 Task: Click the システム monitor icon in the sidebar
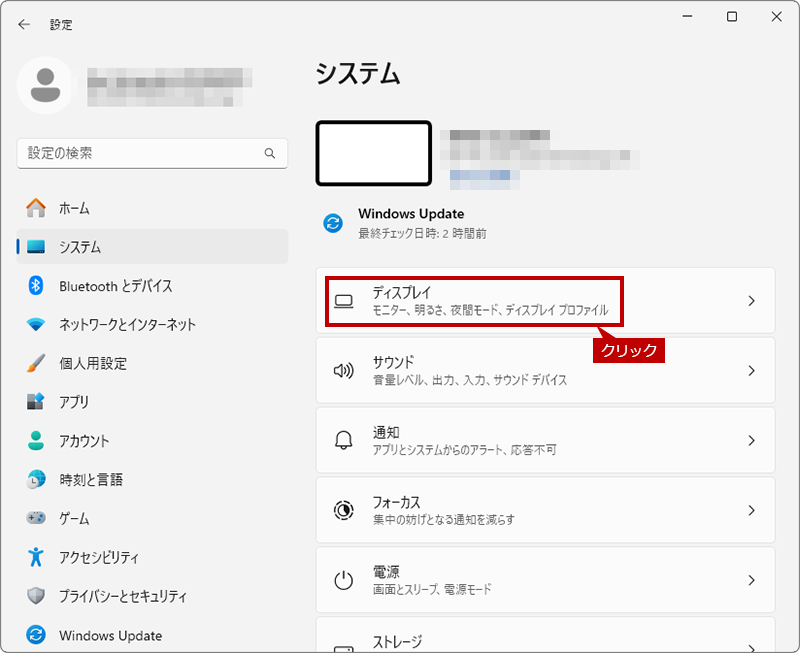pyautogui.click(x=36, y=247)
